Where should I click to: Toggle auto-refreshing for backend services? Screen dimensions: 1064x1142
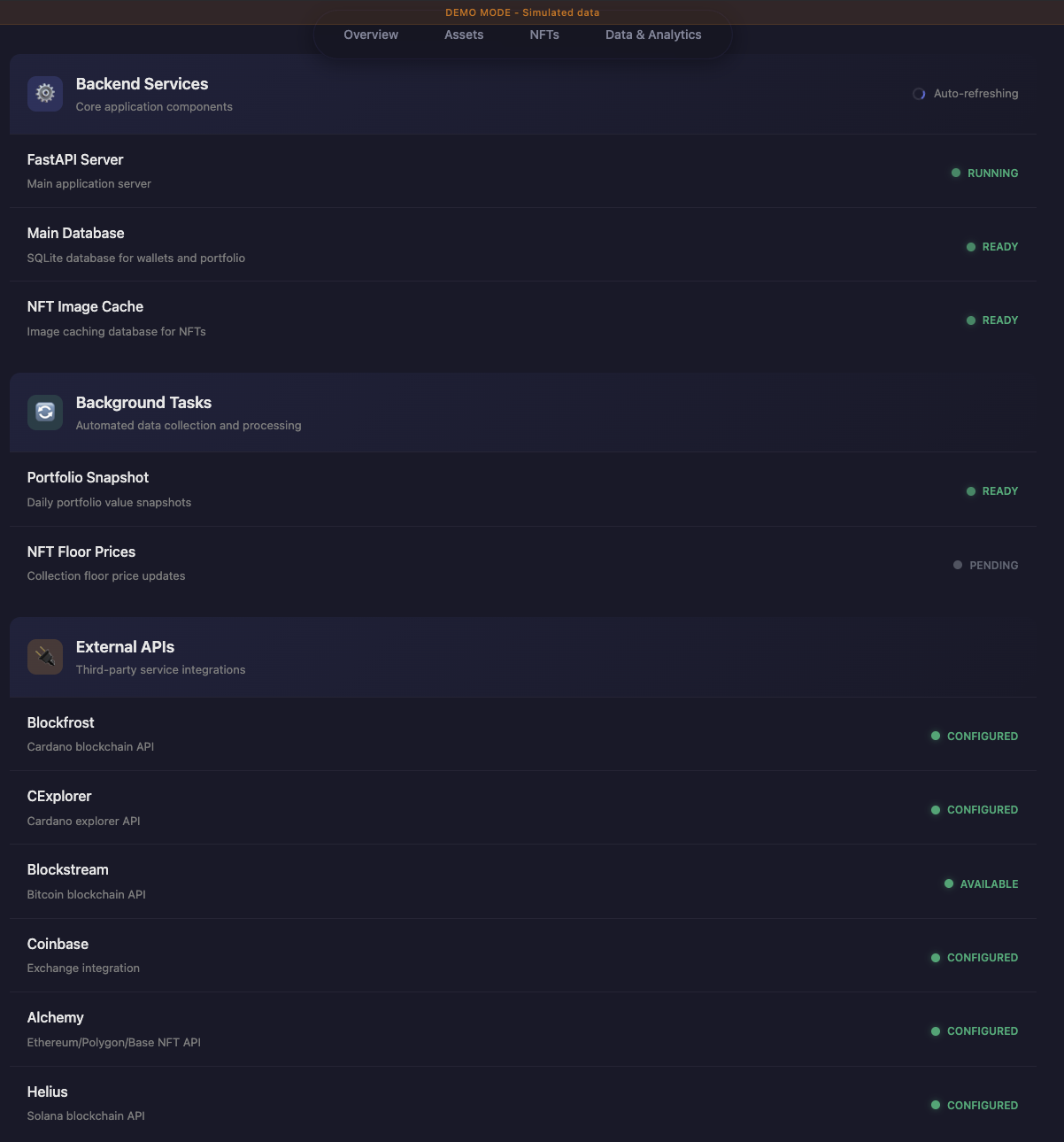pos(965,93)
